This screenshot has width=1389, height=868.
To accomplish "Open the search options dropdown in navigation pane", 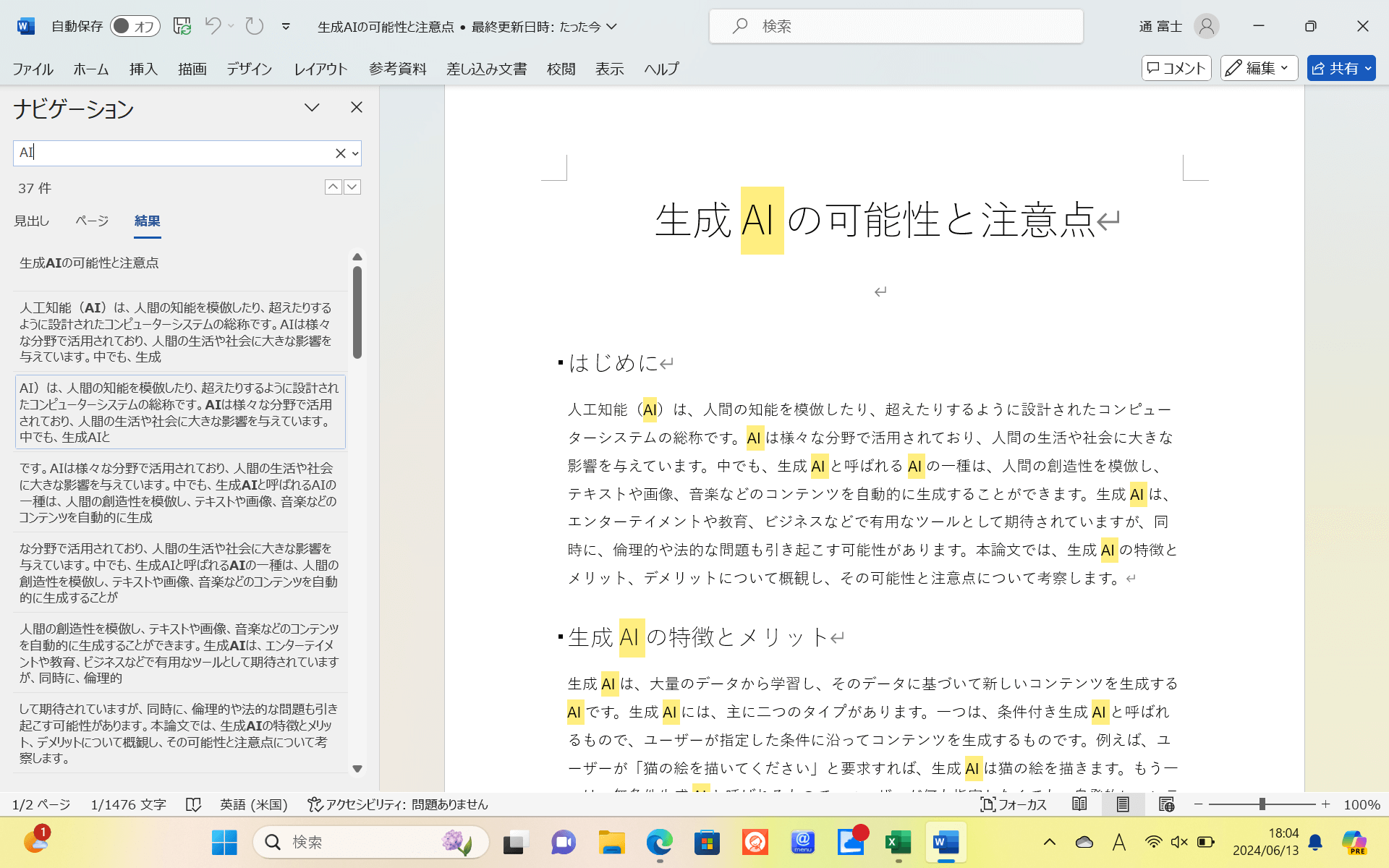I will (354, 153).
